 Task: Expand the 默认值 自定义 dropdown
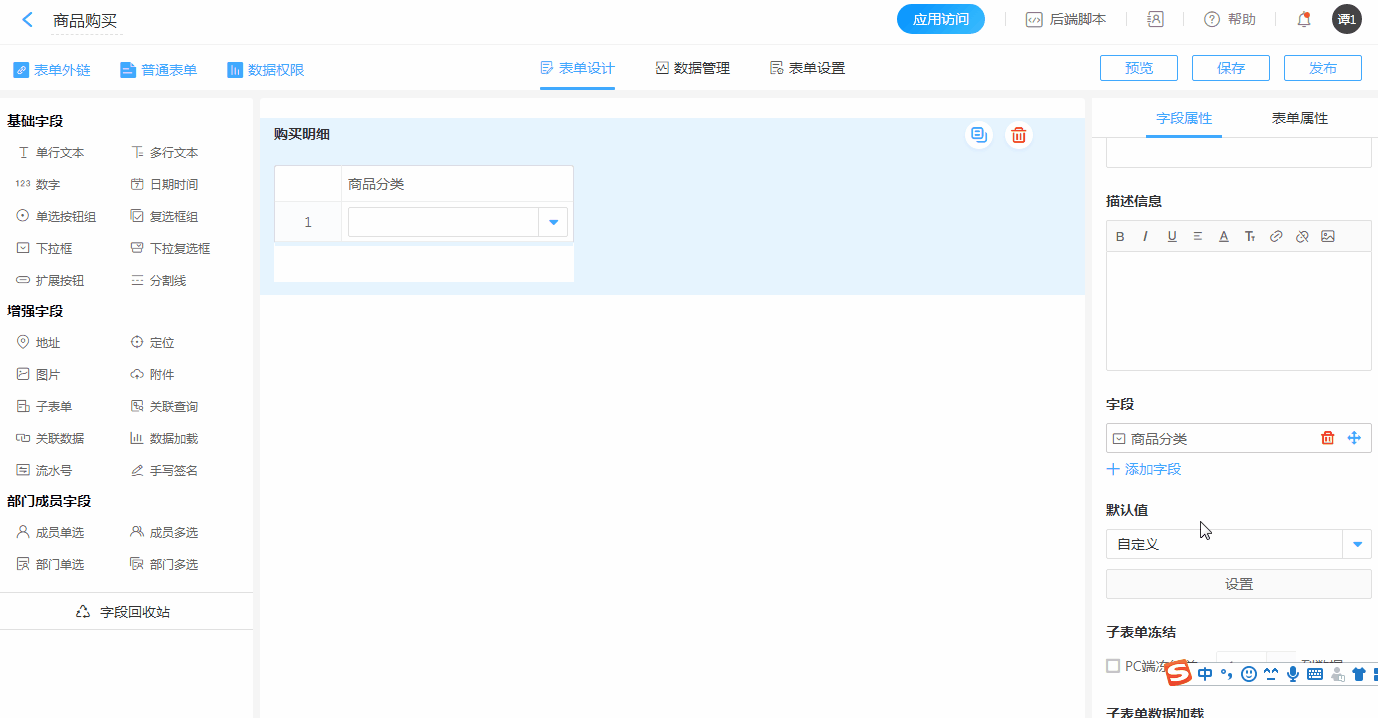pyautogui.click(x=1357, y=544)
